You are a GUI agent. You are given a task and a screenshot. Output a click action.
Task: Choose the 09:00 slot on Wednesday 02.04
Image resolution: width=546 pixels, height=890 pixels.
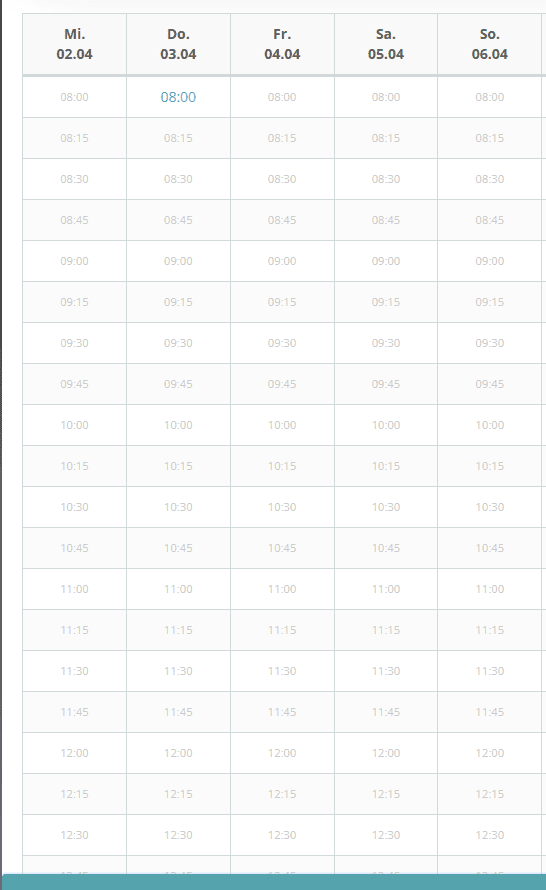pos(74,261)
